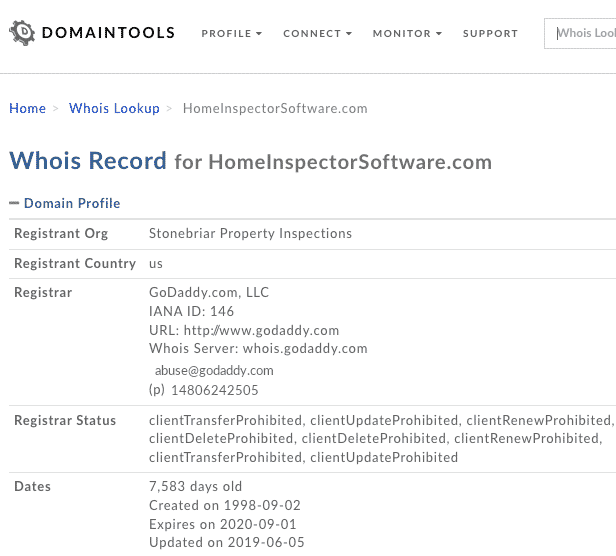616x556 pixels.
Task: Click the GoDaddy.com, LLC registrar name
Action: 209,292
